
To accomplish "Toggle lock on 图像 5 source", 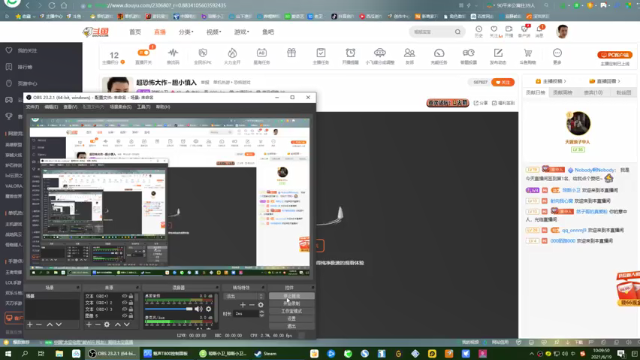I will (x=131, y=316).
